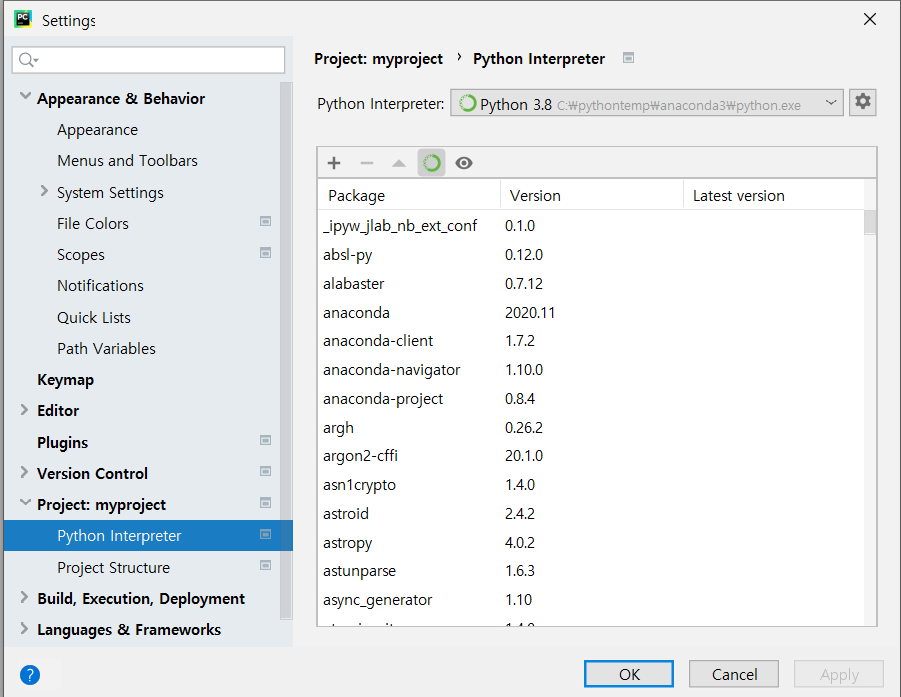Toggle the Conda package manager icon

point(432,163)
